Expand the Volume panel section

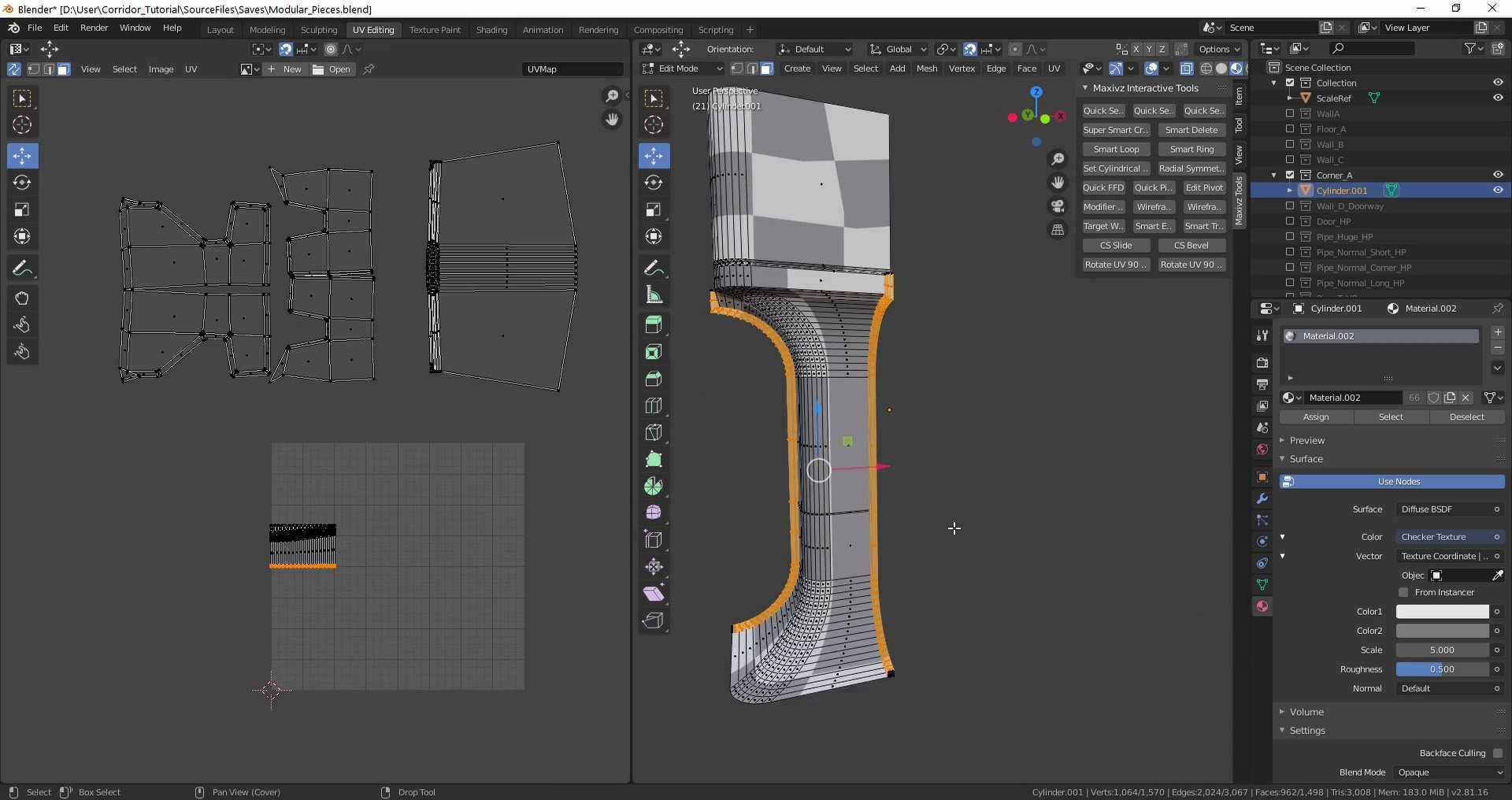click(x=1306, y=712)
